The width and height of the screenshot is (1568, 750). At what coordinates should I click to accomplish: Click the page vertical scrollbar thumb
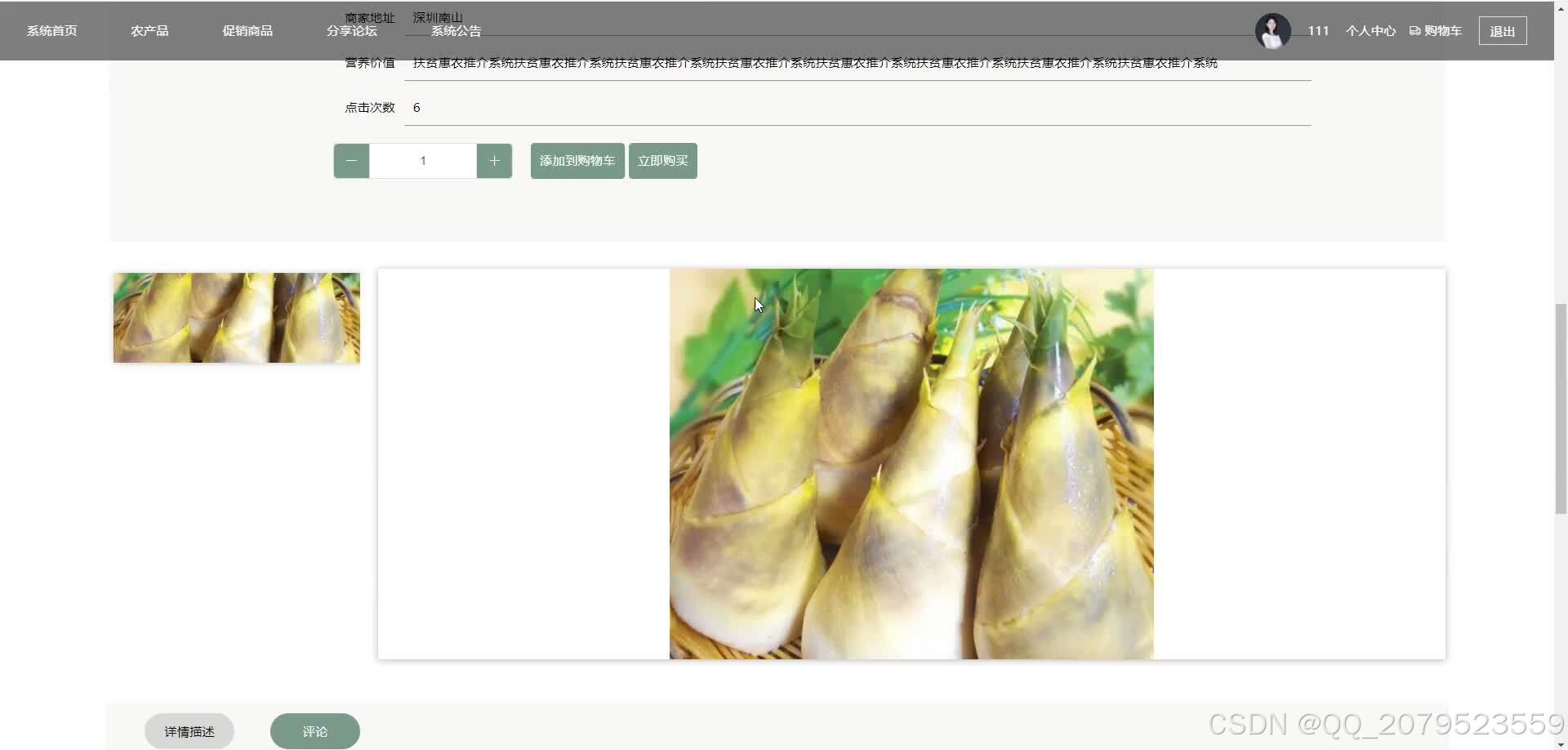coord(1561,408)
